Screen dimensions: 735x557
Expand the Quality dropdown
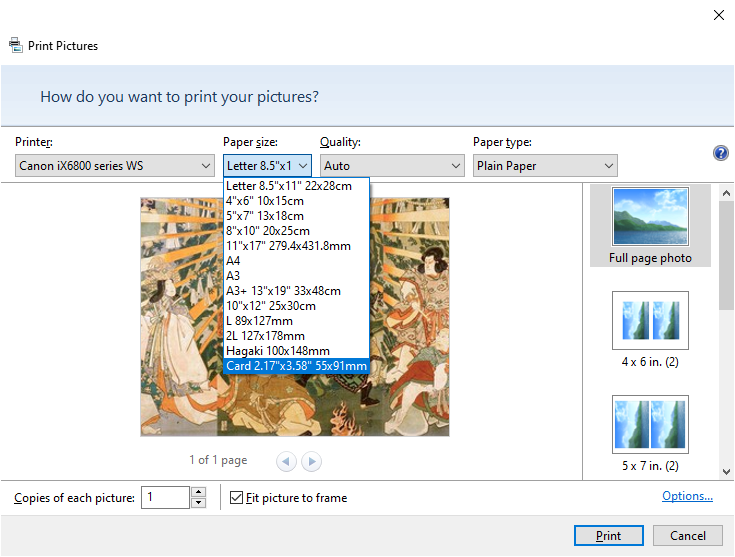click(x=391, y=166)
